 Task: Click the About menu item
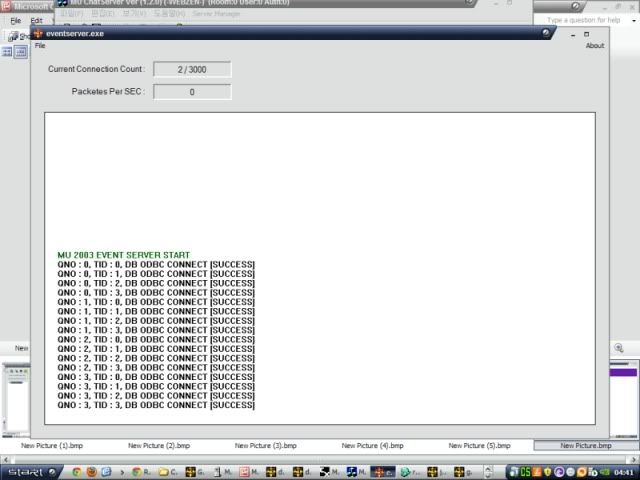594,46
